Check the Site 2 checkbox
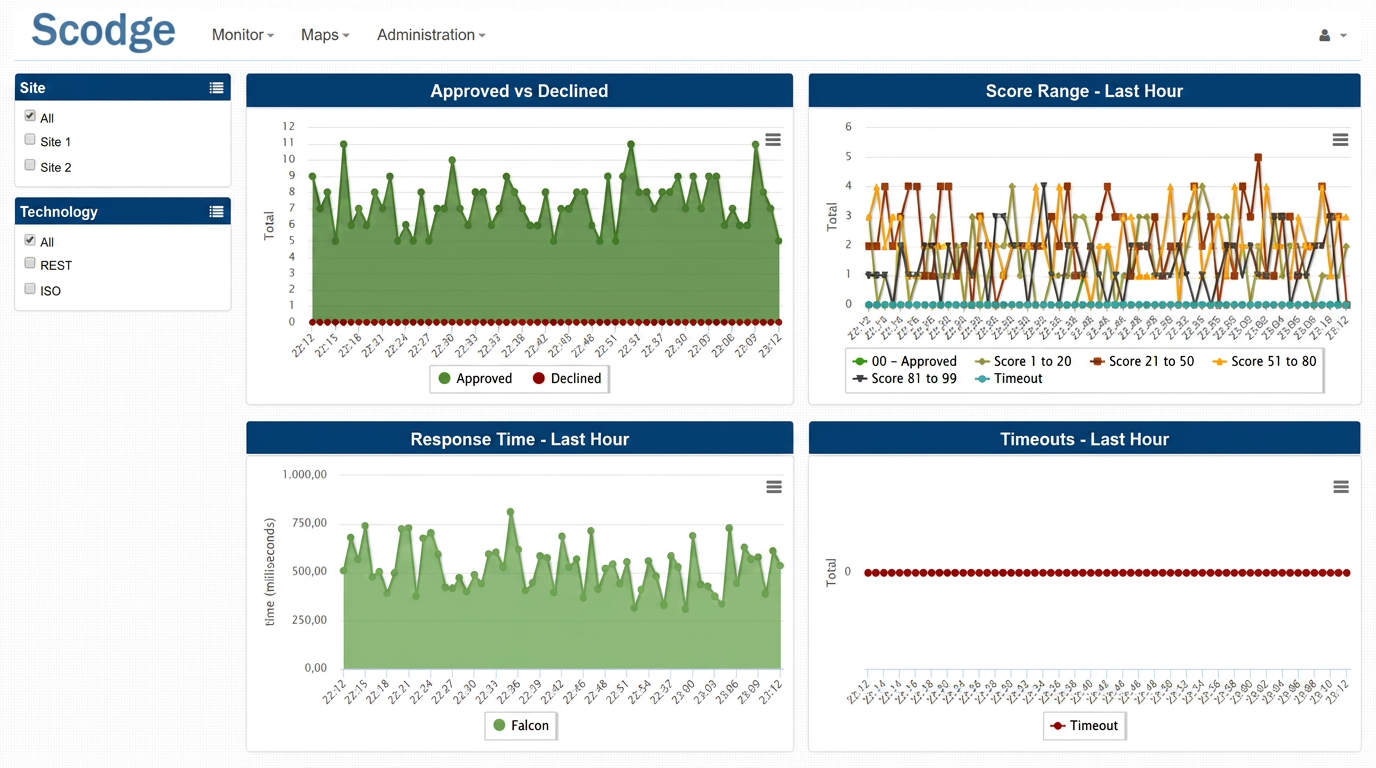1376x768 pixels. pos(30,165)
